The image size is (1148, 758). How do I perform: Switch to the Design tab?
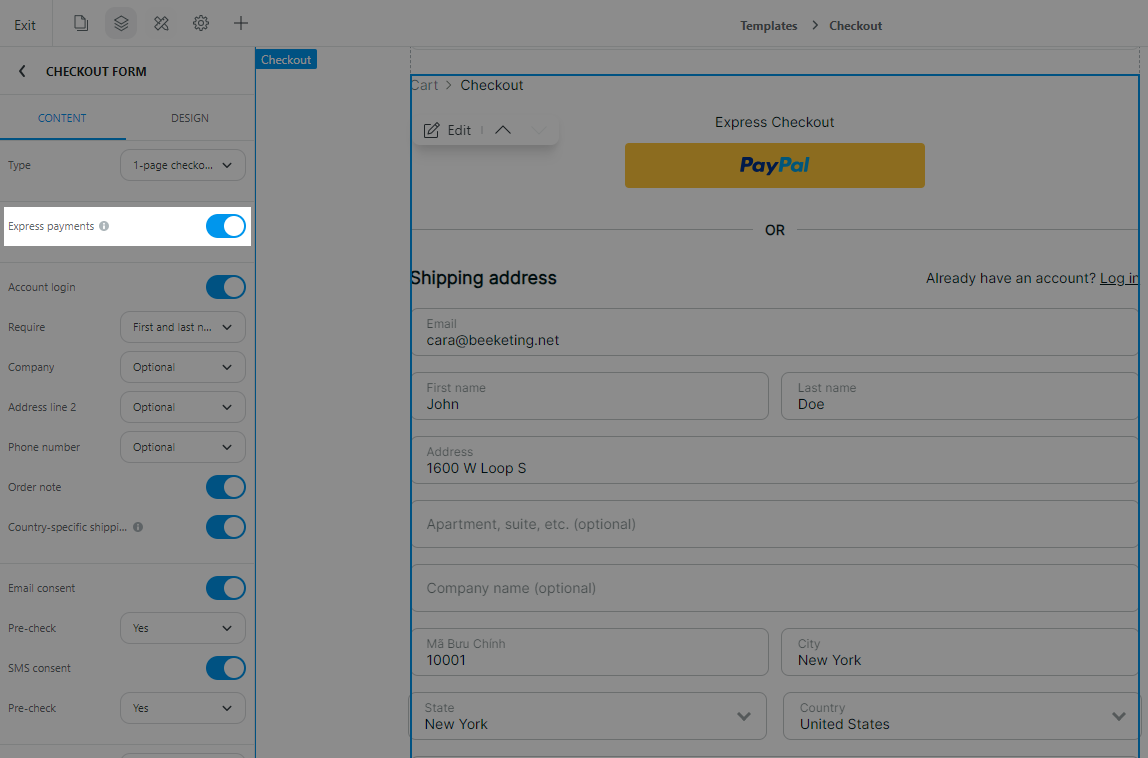click(x=190, y=118)
